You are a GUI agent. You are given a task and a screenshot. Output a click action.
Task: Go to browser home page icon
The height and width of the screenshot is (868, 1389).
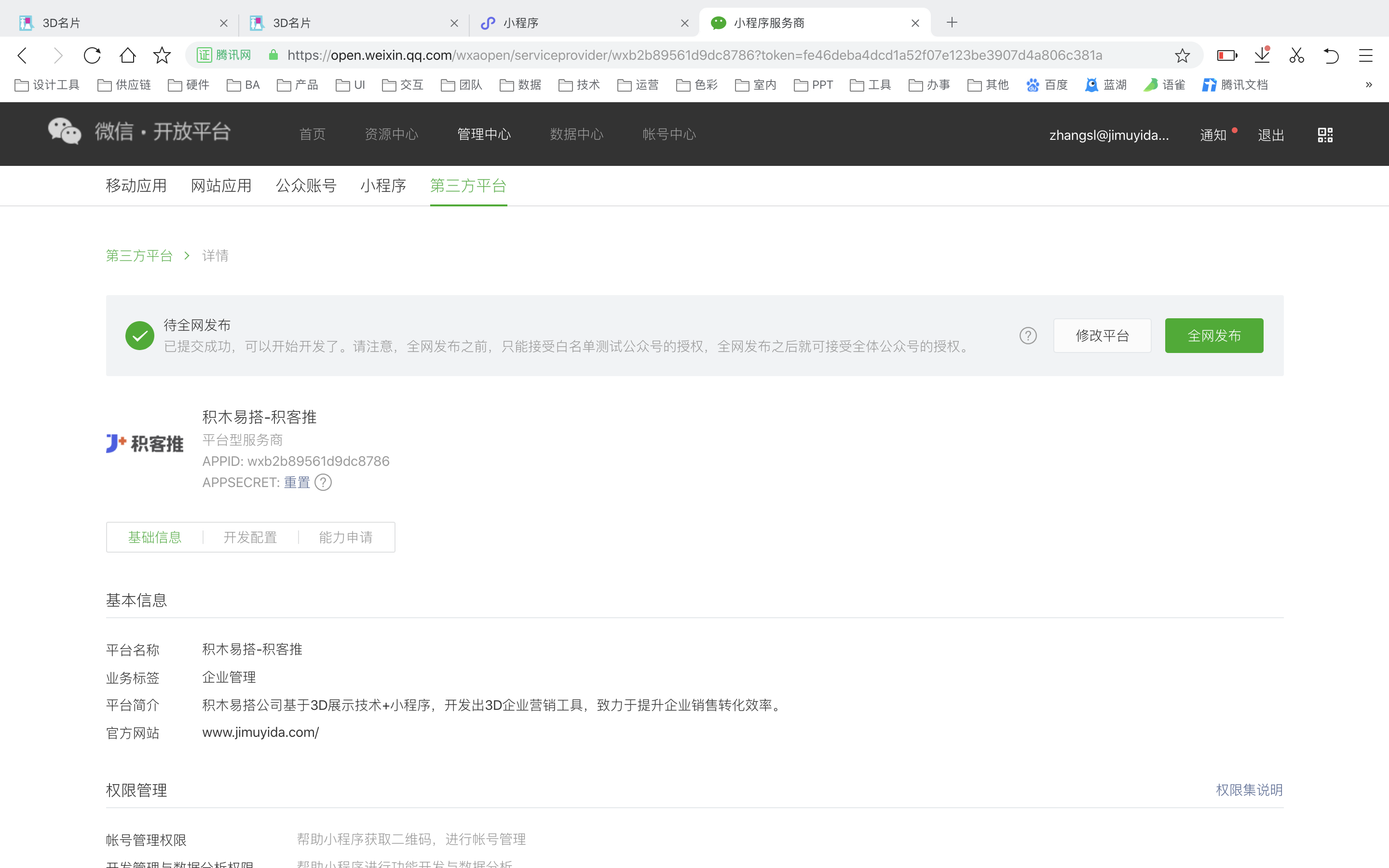127,55
